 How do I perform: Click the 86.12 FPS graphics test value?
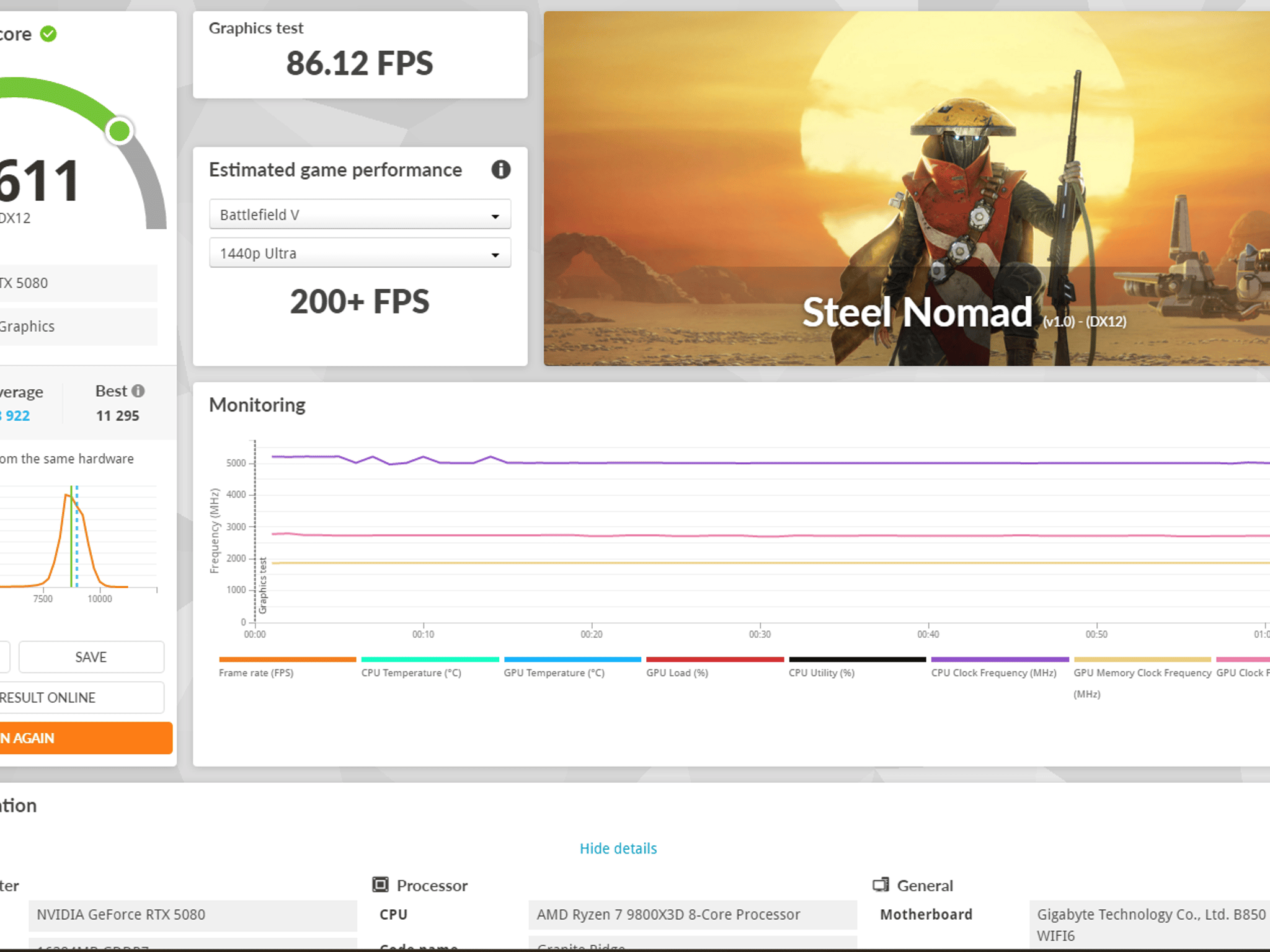pyautogui.click(x=360, y=63)
